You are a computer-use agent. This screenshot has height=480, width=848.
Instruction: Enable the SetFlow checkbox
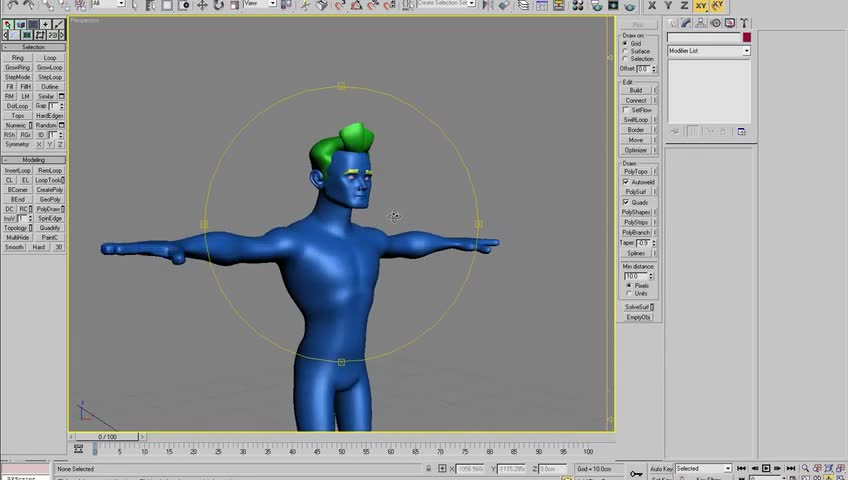[x=626, y=110]
